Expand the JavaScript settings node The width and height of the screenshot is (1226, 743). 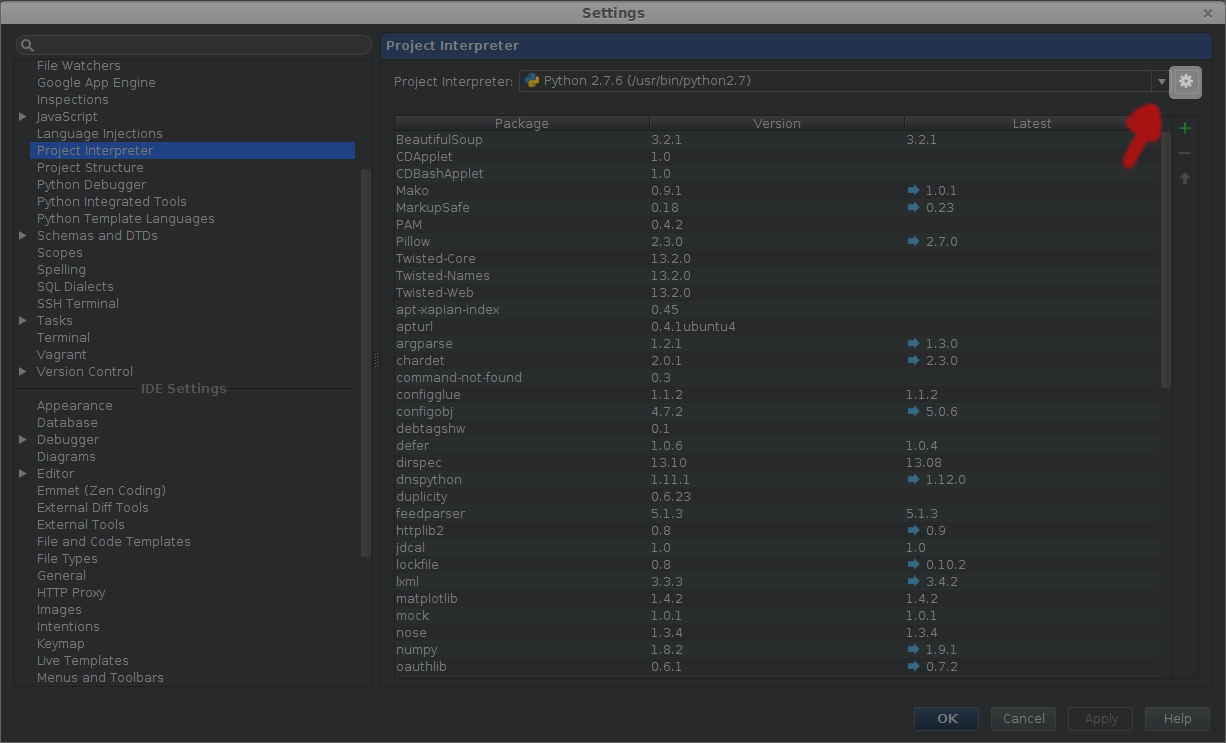pos(23,117)
